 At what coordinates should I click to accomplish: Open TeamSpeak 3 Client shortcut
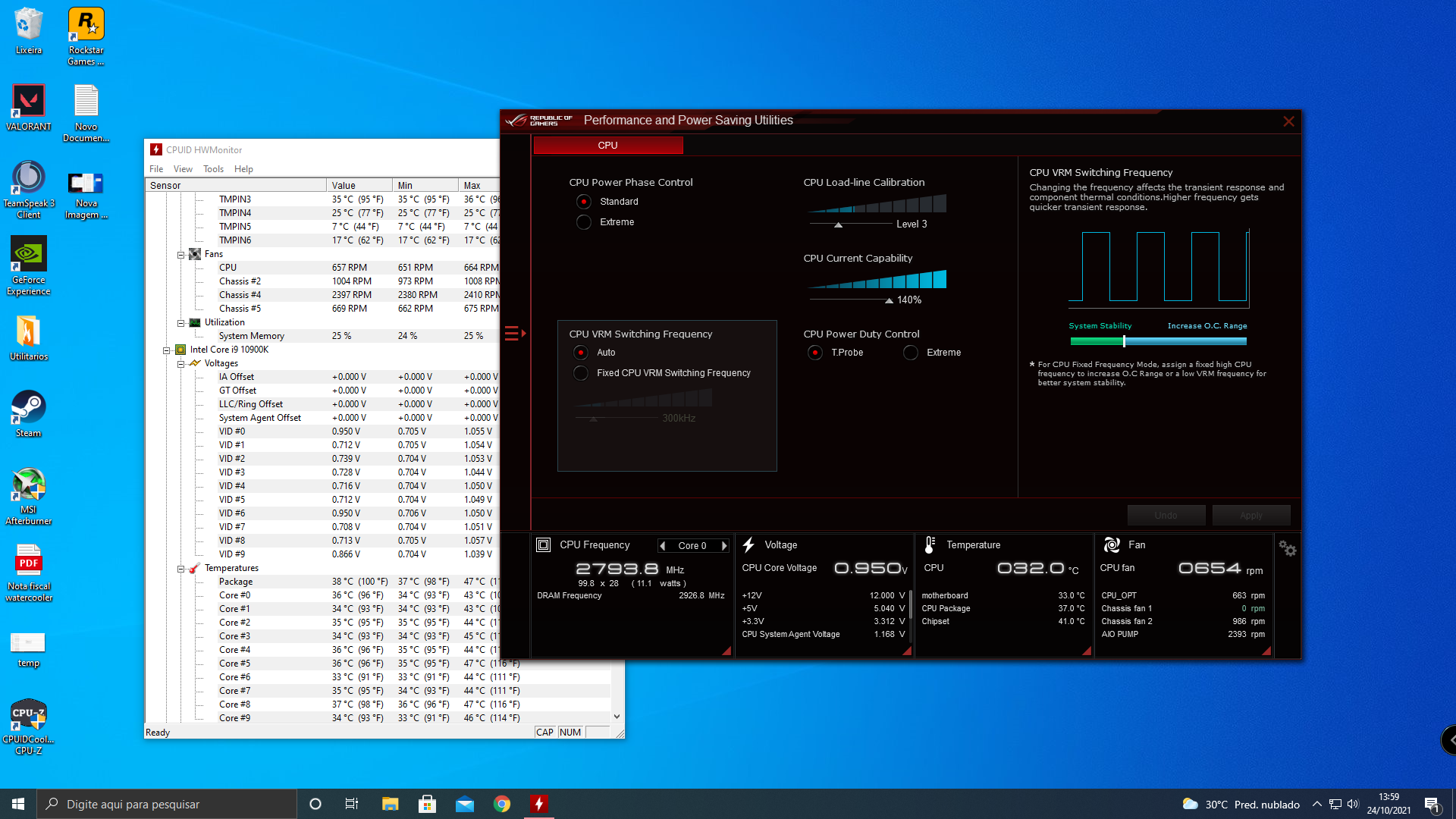[x=28, y=190]
